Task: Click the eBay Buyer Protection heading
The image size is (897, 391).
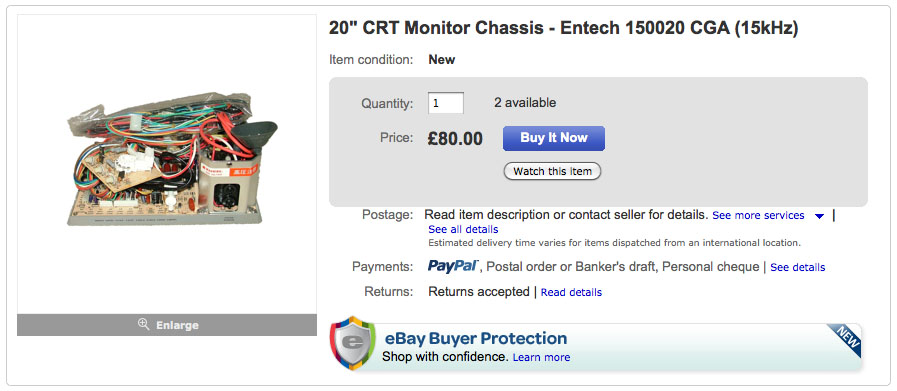Action: coord(475,338)
